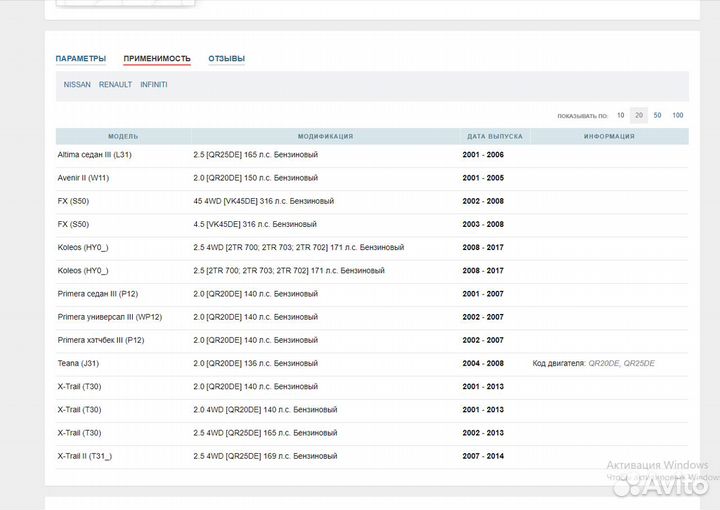Click the Avenir II (W11) model
The height and width of the screenshot is (510, 720).
tap(85, 178)
